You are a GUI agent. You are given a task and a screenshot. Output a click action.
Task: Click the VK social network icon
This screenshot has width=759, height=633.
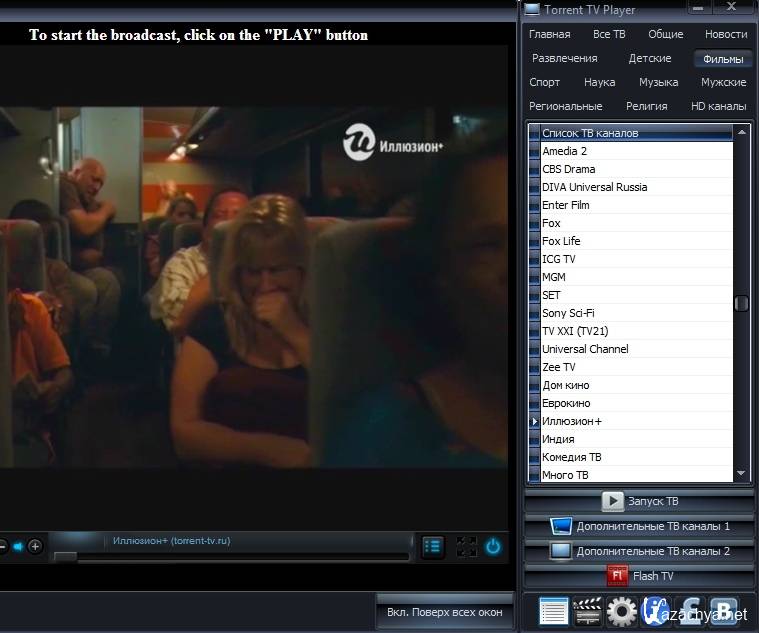723,611
